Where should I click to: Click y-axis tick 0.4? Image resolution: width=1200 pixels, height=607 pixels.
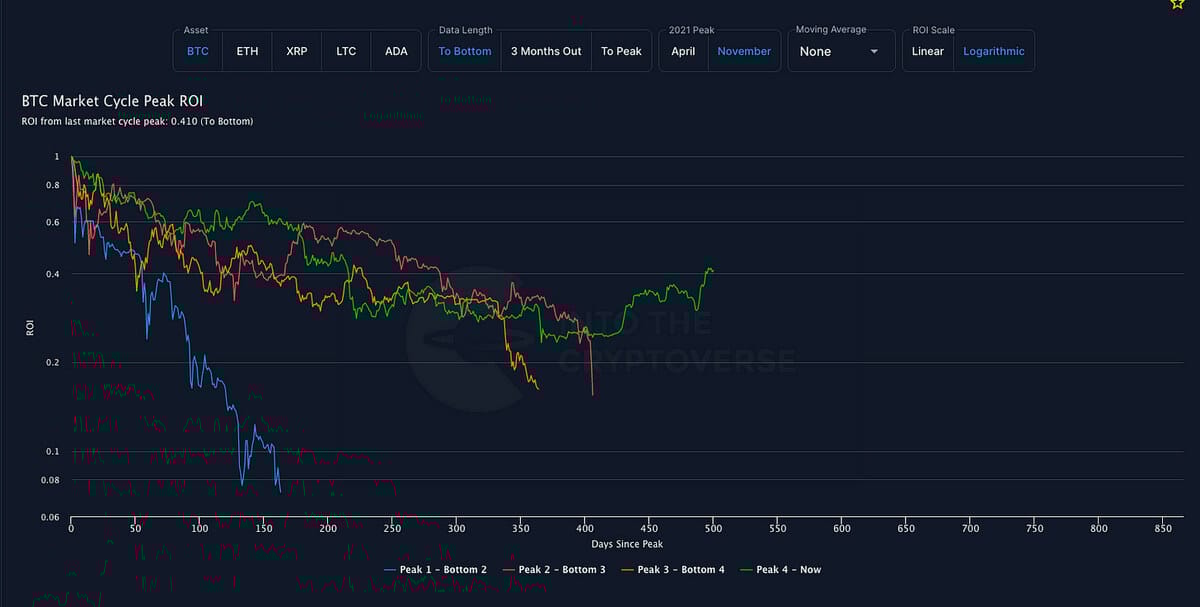(x=52, y=273)
